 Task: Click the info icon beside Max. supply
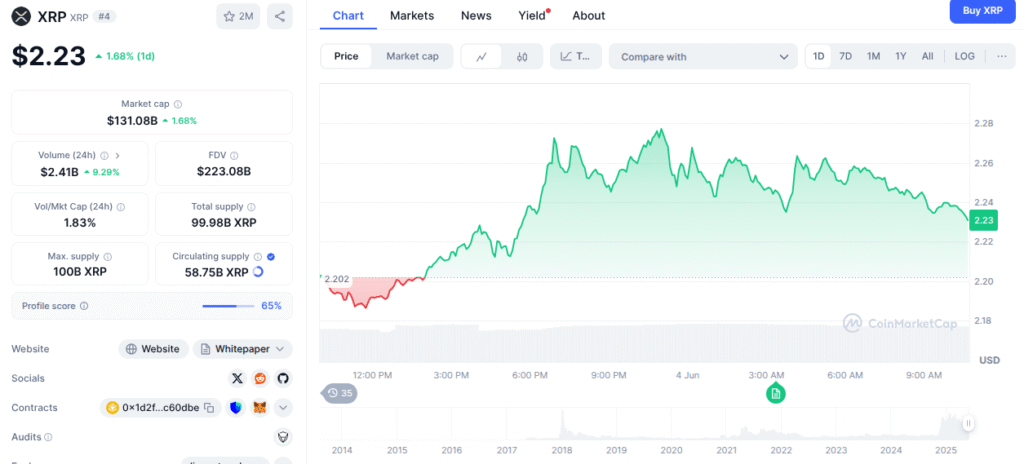[x=108, y=257]
